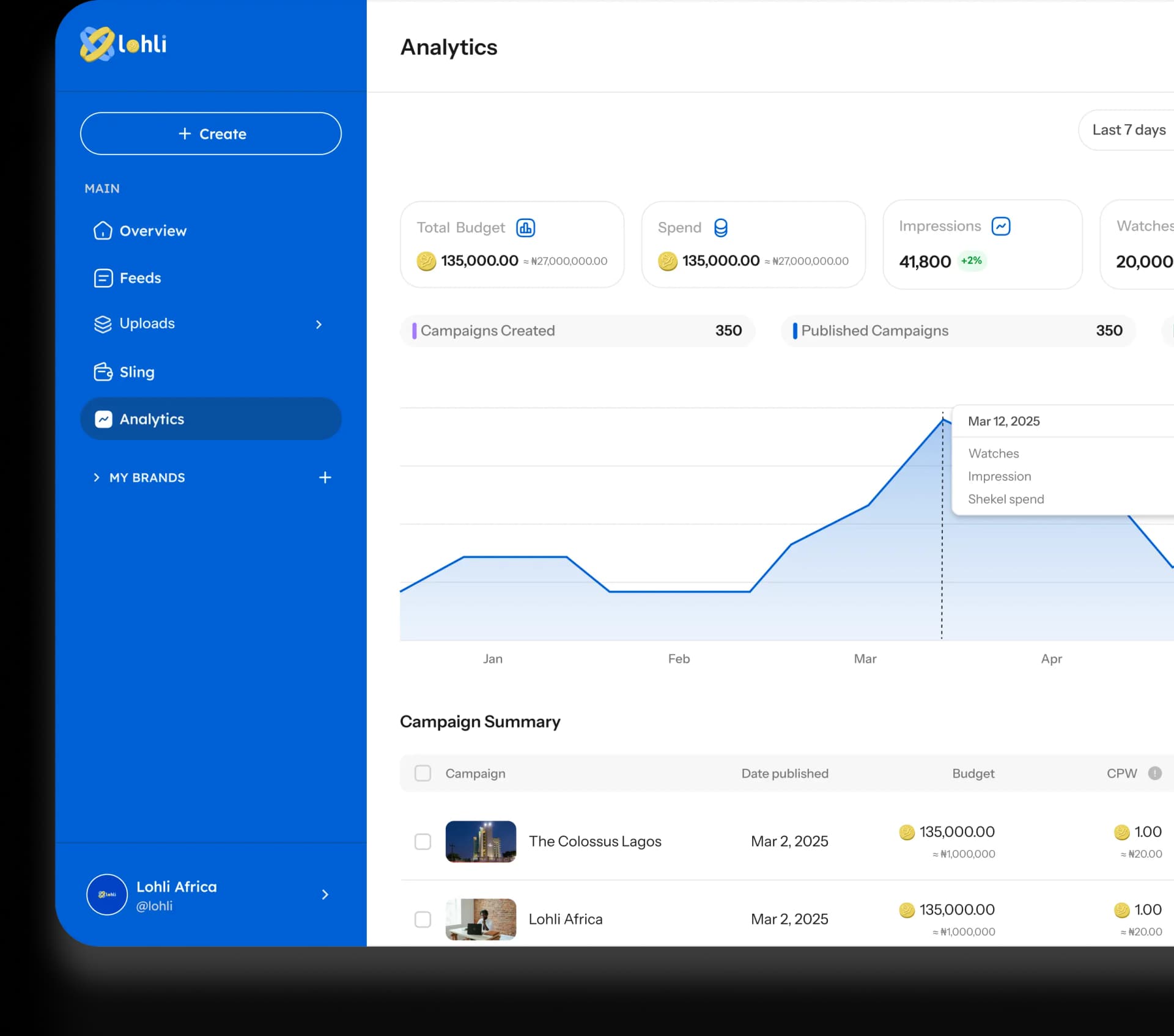Click the Create button
Viewport: 1174px width, 1036px height.
pos(210,134)
